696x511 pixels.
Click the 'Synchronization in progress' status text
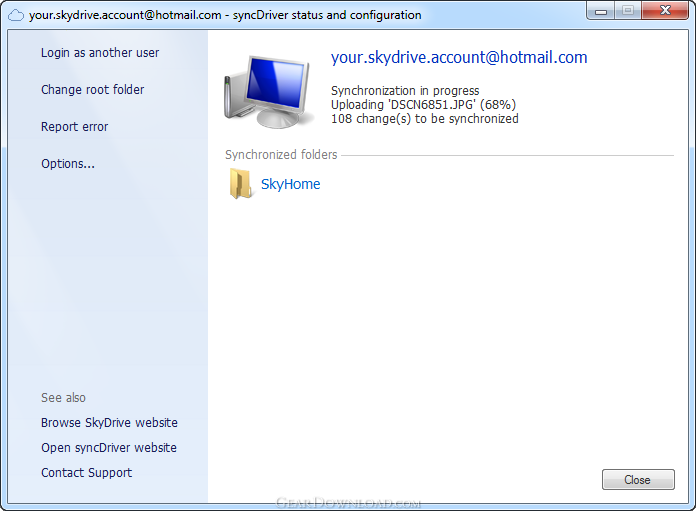pyautogui.click(x=405, y=91)
